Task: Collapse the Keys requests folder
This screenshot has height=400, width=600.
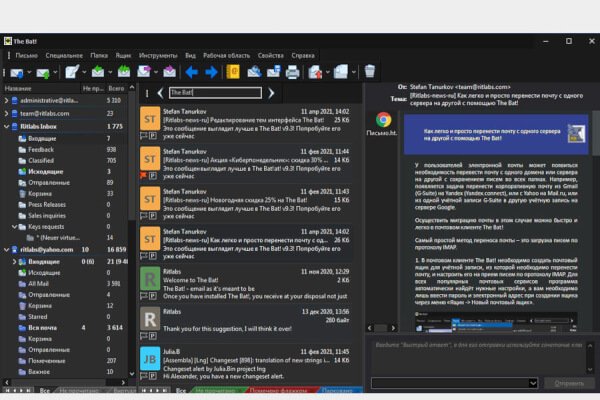Action: [x=14, y=227]
